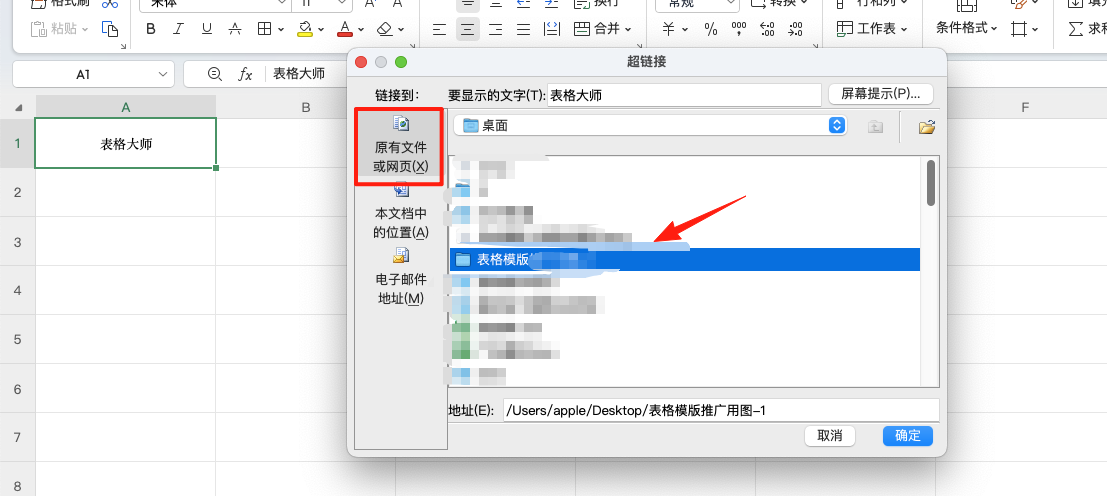
Task: Open the 桌面 folder location dropdown
Action: (837, 126)
